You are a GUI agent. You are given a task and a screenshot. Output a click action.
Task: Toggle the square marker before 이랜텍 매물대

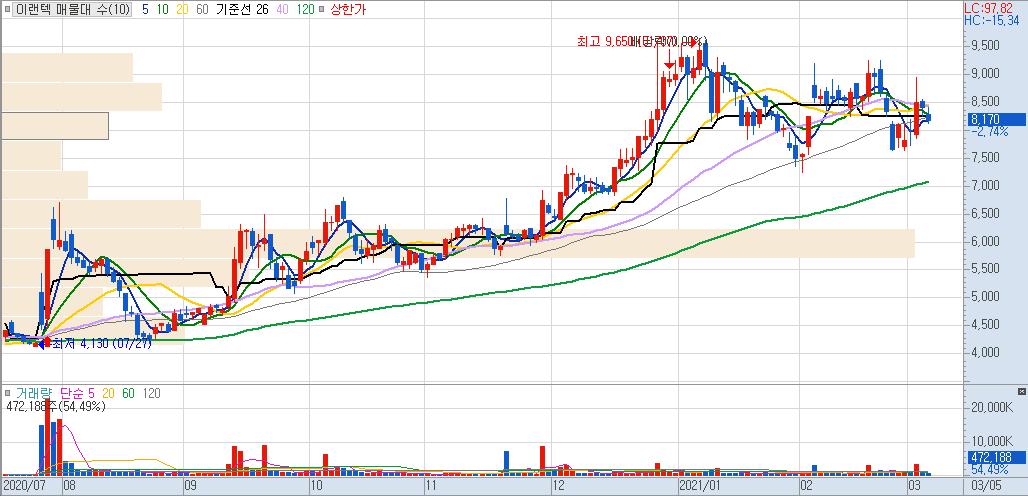click(x=7, y=10)
